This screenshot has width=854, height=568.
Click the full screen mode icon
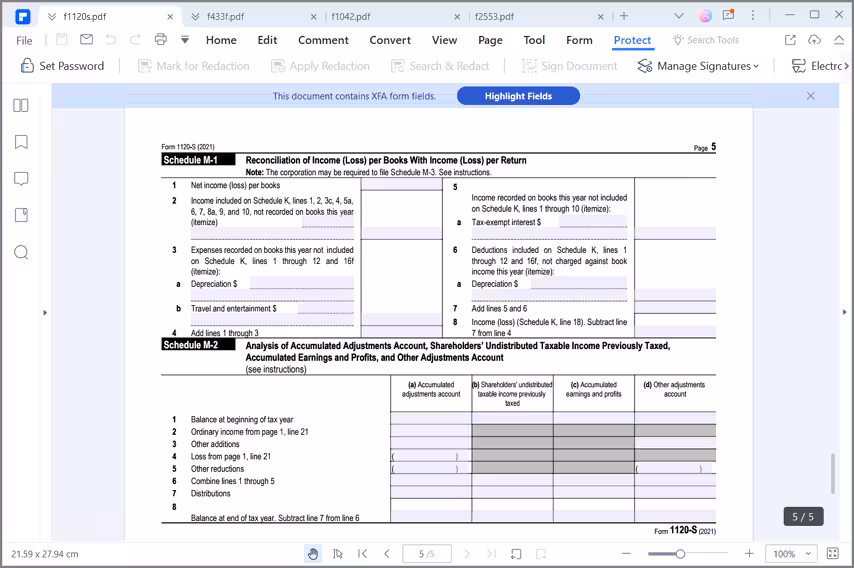833,553
